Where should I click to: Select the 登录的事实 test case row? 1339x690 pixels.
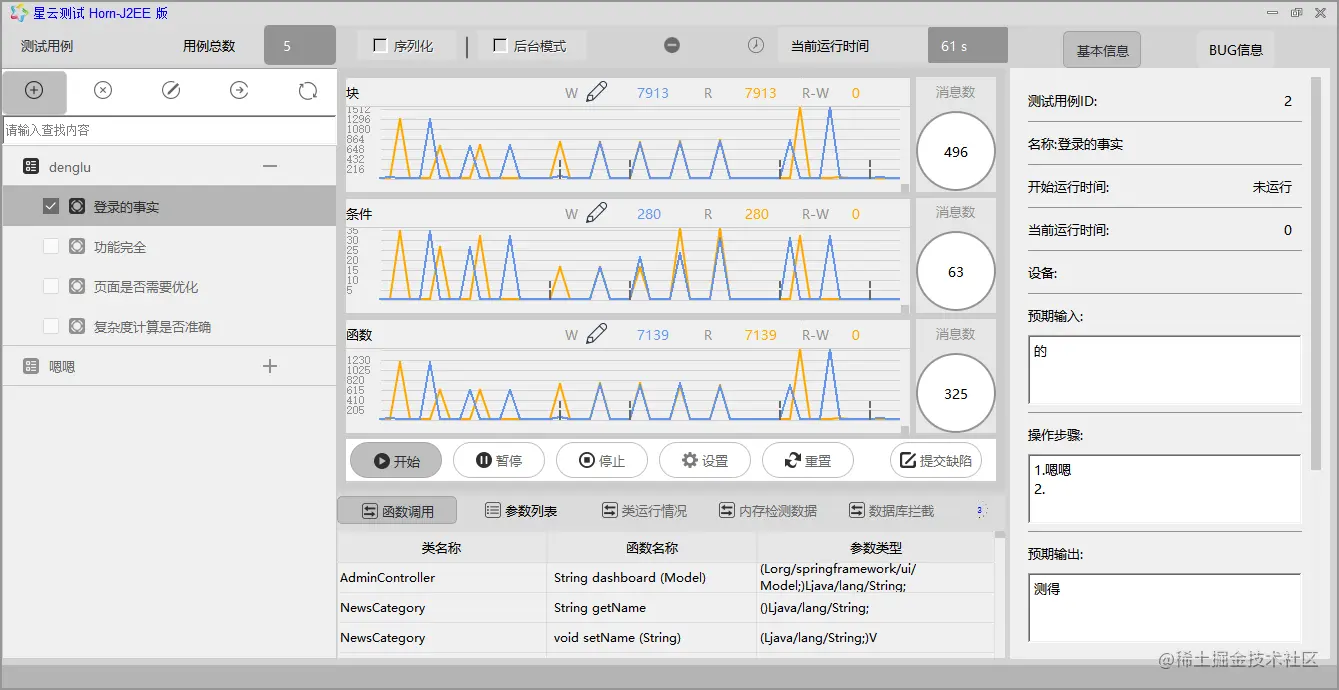[168, 207]
